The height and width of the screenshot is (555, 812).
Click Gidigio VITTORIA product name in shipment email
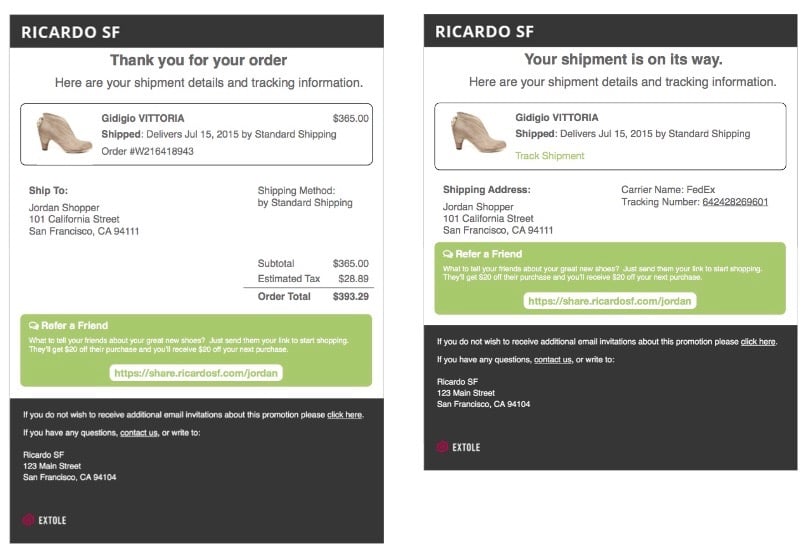(557, 118)
